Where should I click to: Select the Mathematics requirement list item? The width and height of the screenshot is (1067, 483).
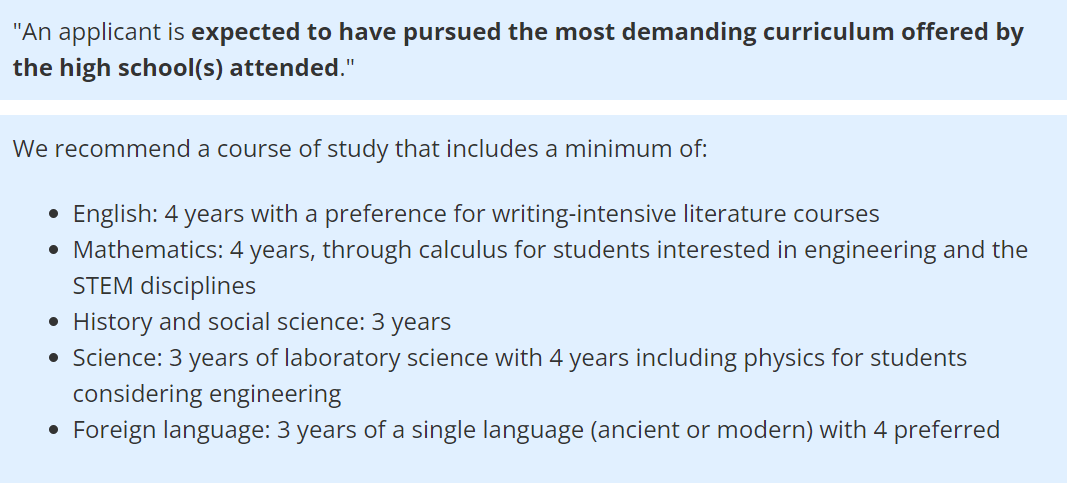pos(550,249)
